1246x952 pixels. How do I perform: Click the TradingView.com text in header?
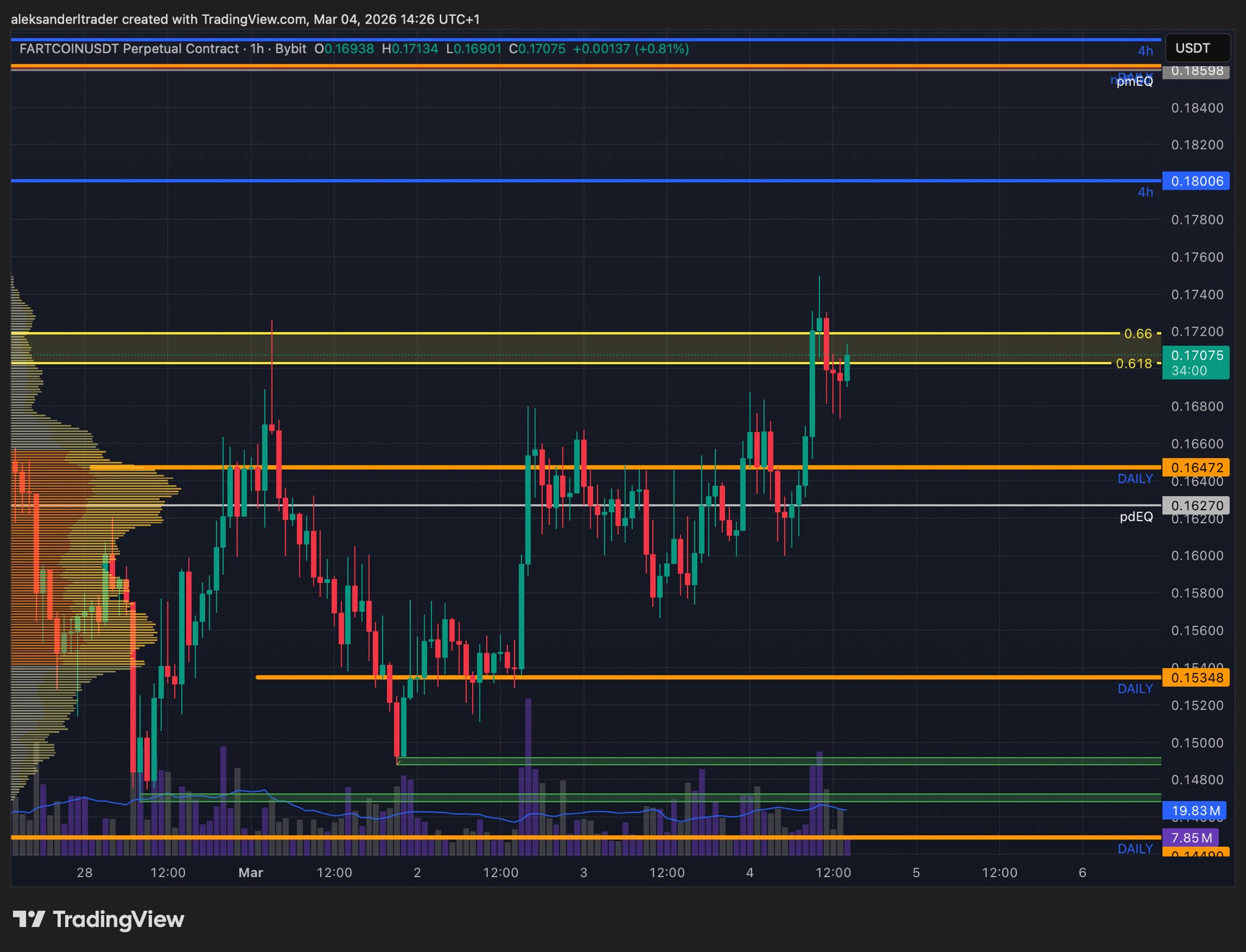[x=254, y=19]
